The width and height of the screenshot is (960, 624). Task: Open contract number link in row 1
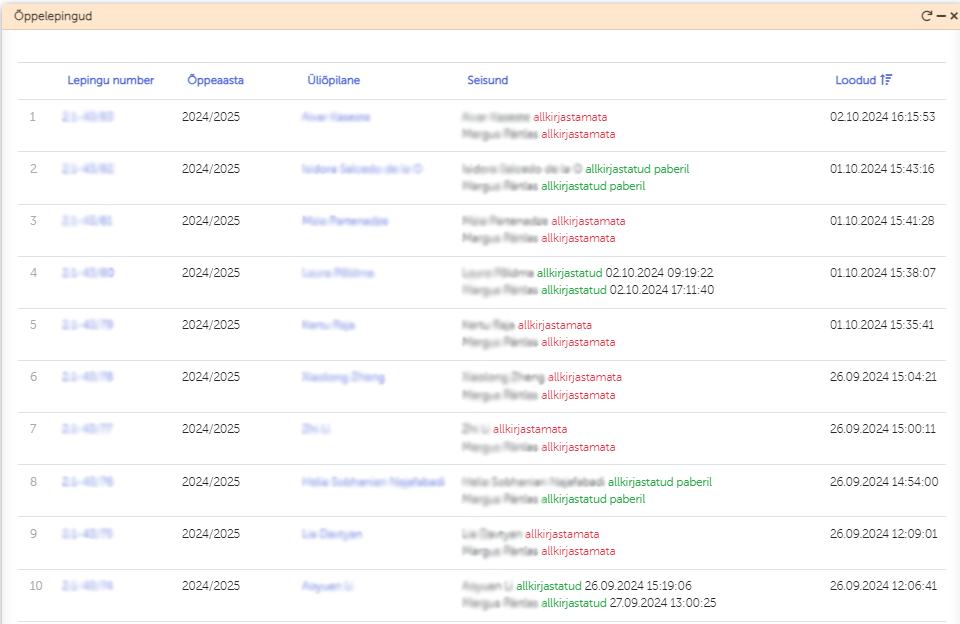click(x=88, y=117)
